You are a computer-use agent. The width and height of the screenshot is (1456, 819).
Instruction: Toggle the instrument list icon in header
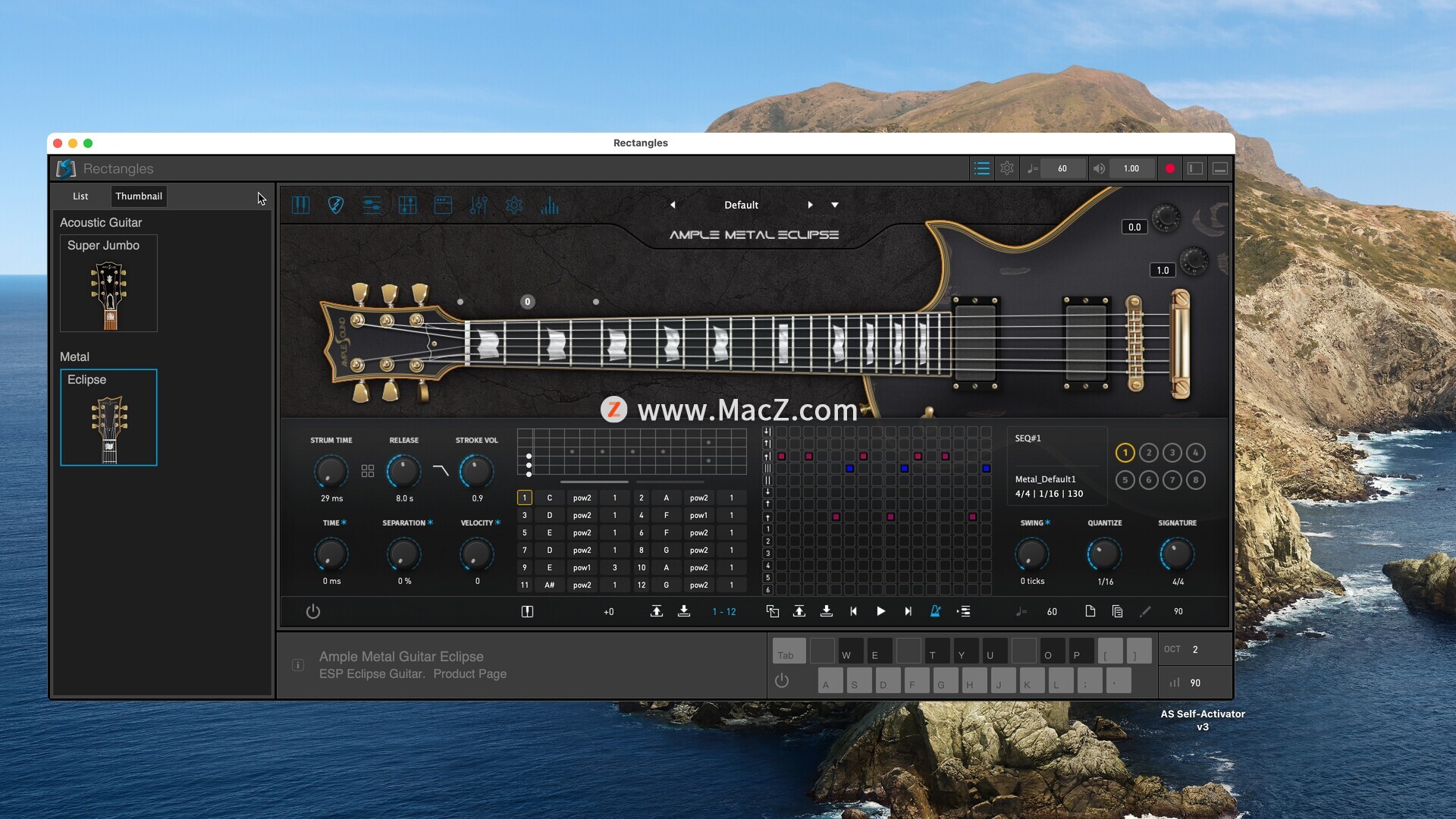coord(982,168)
